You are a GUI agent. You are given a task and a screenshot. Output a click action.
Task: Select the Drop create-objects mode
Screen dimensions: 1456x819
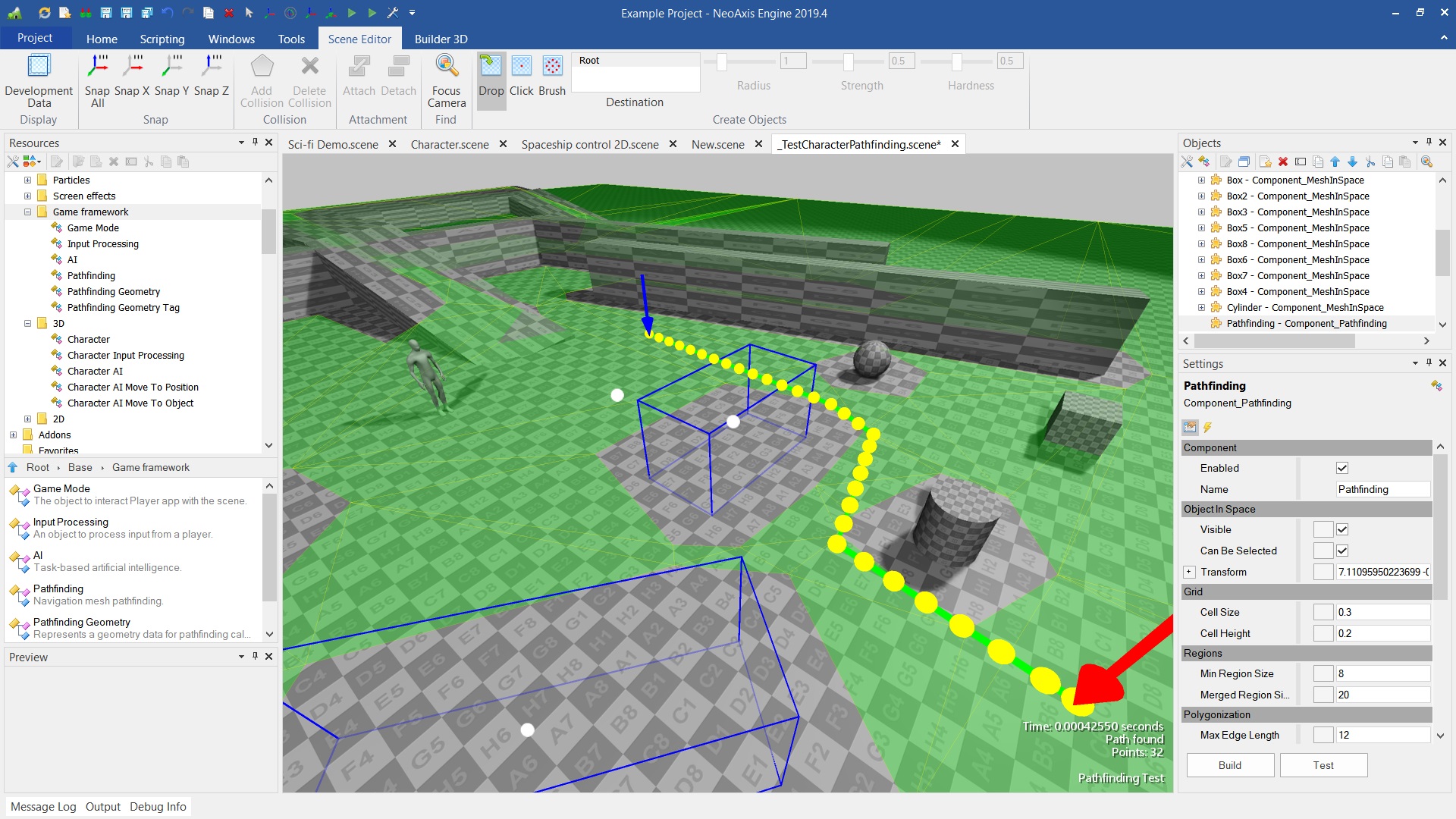click(x=491, y=67)
